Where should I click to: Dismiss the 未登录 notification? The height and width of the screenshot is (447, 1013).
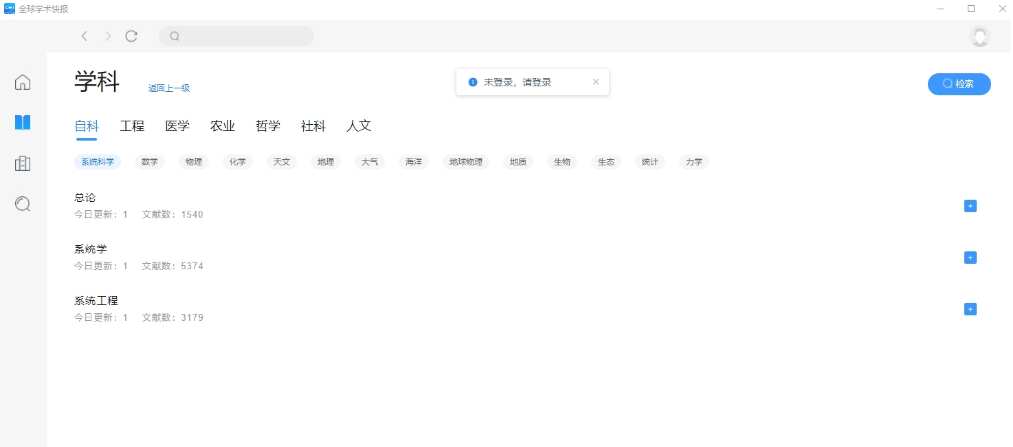point(596,82)
